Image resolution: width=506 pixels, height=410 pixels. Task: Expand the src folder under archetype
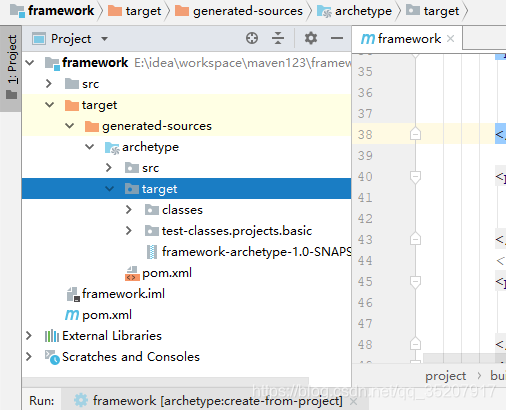click(x=109, y=167)
